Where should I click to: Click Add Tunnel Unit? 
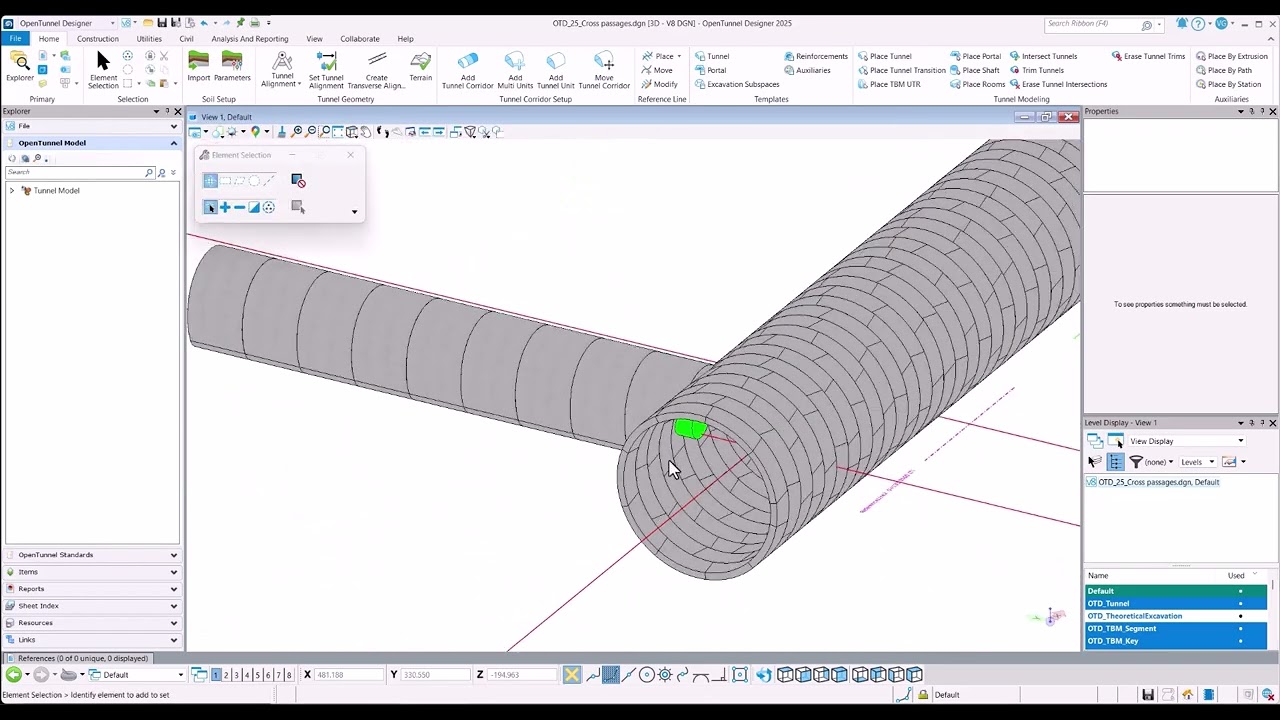click(x=556, y=69)
